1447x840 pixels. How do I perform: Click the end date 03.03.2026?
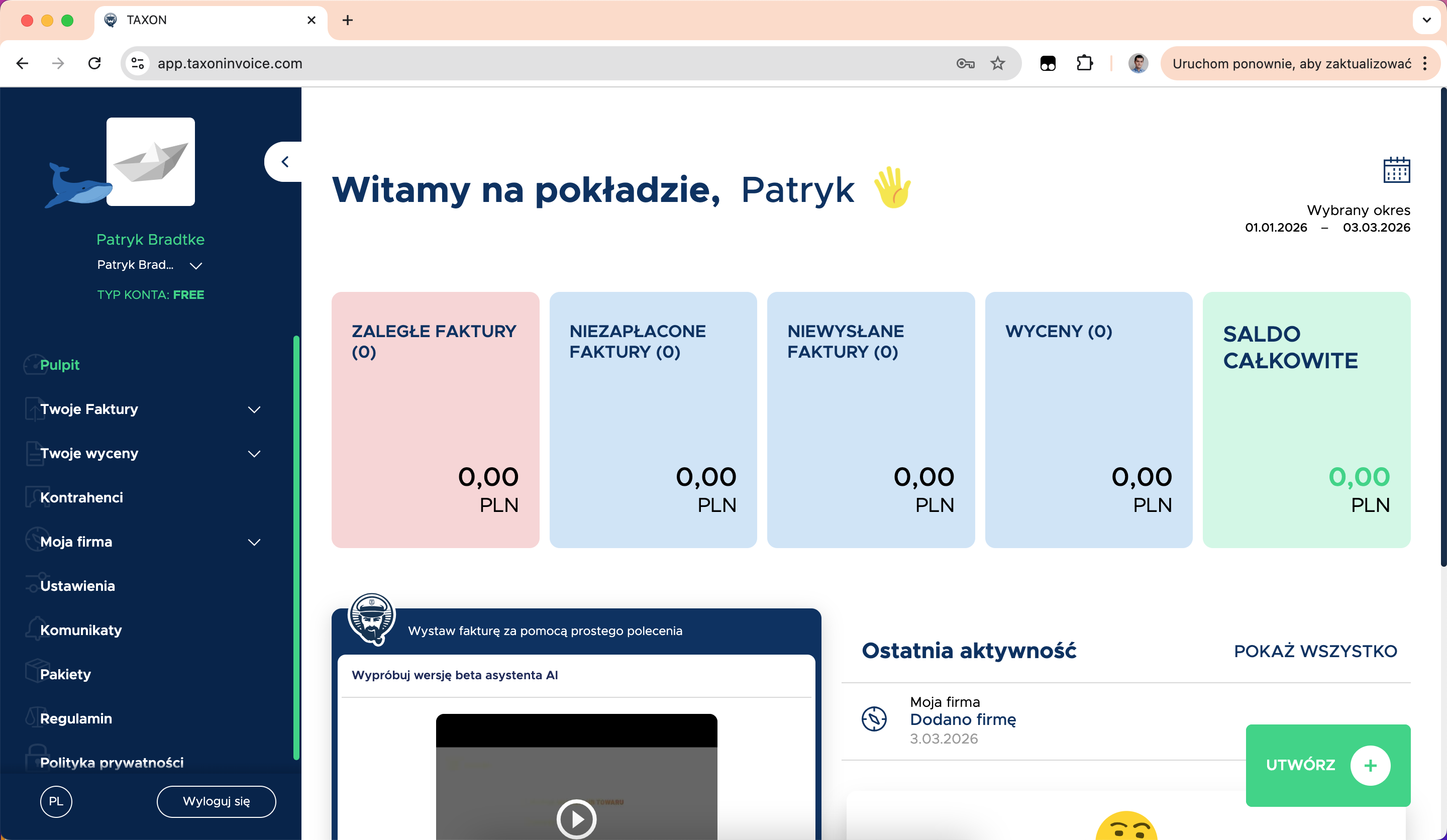tap(1376, 228)
